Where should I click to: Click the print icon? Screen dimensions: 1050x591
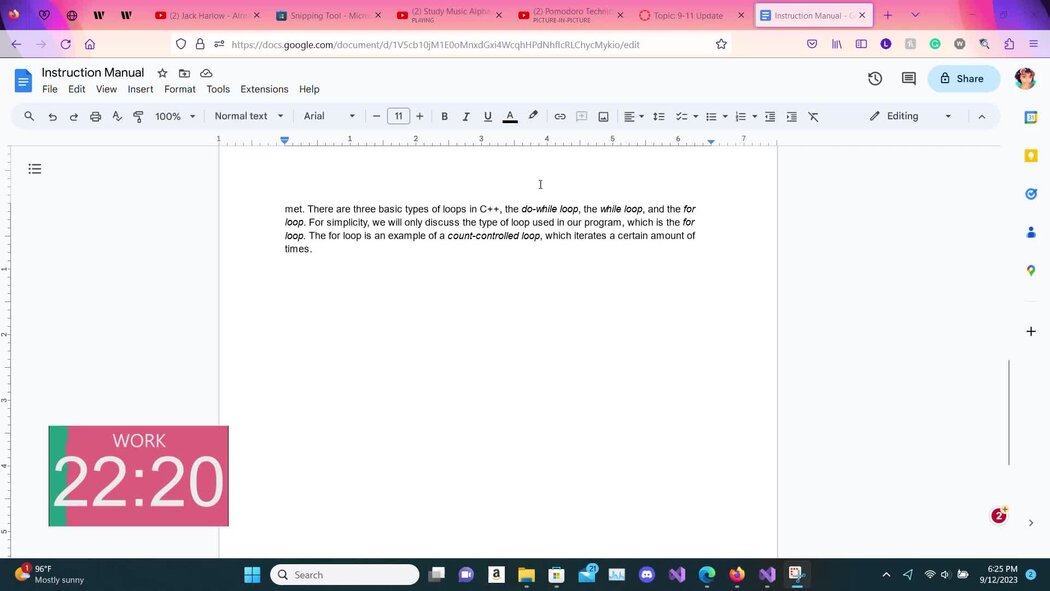coord(95,116)
